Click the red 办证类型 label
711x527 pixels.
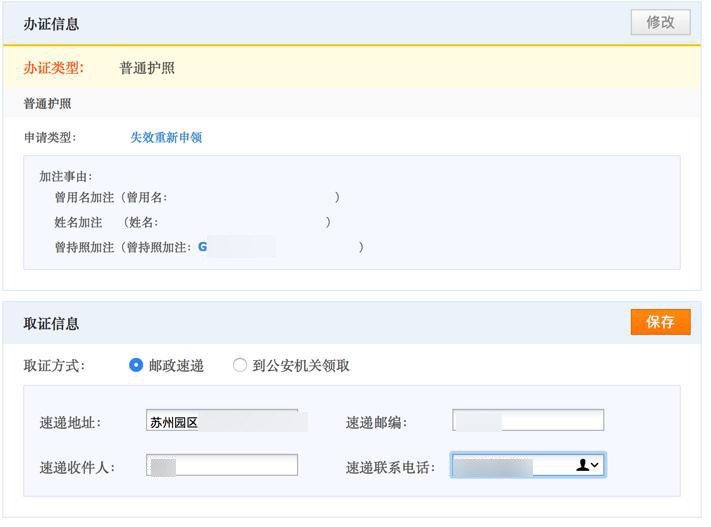54,68
